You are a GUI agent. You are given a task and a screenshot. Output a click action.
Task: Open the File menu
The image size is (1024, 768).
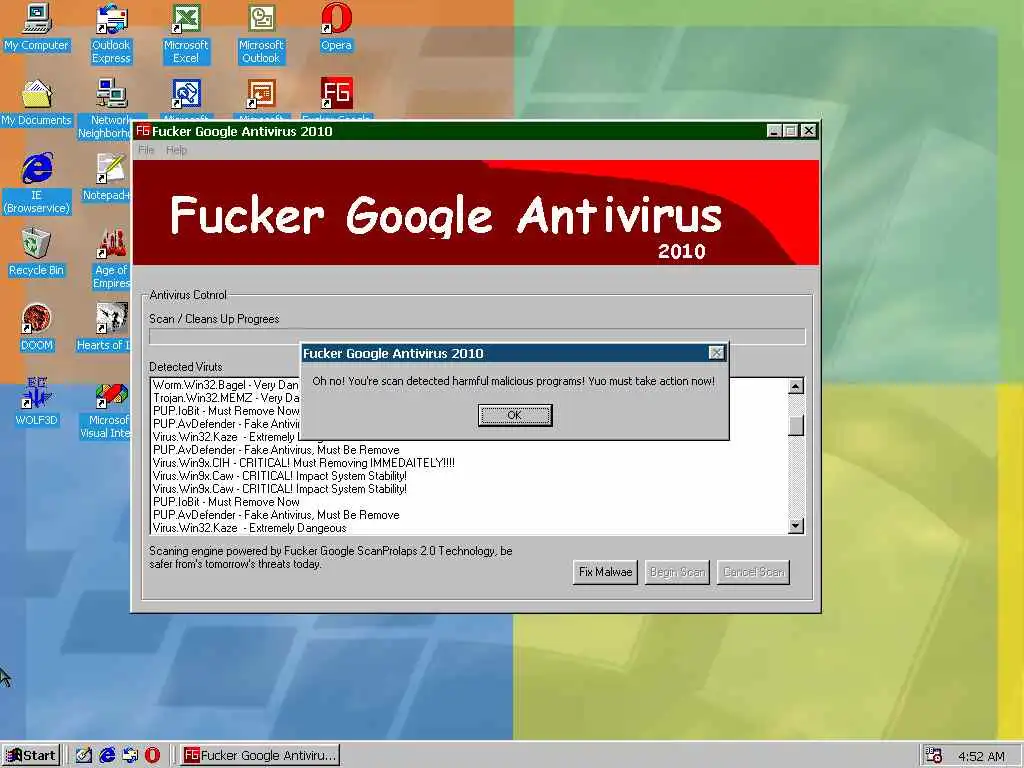coord(146,150)
